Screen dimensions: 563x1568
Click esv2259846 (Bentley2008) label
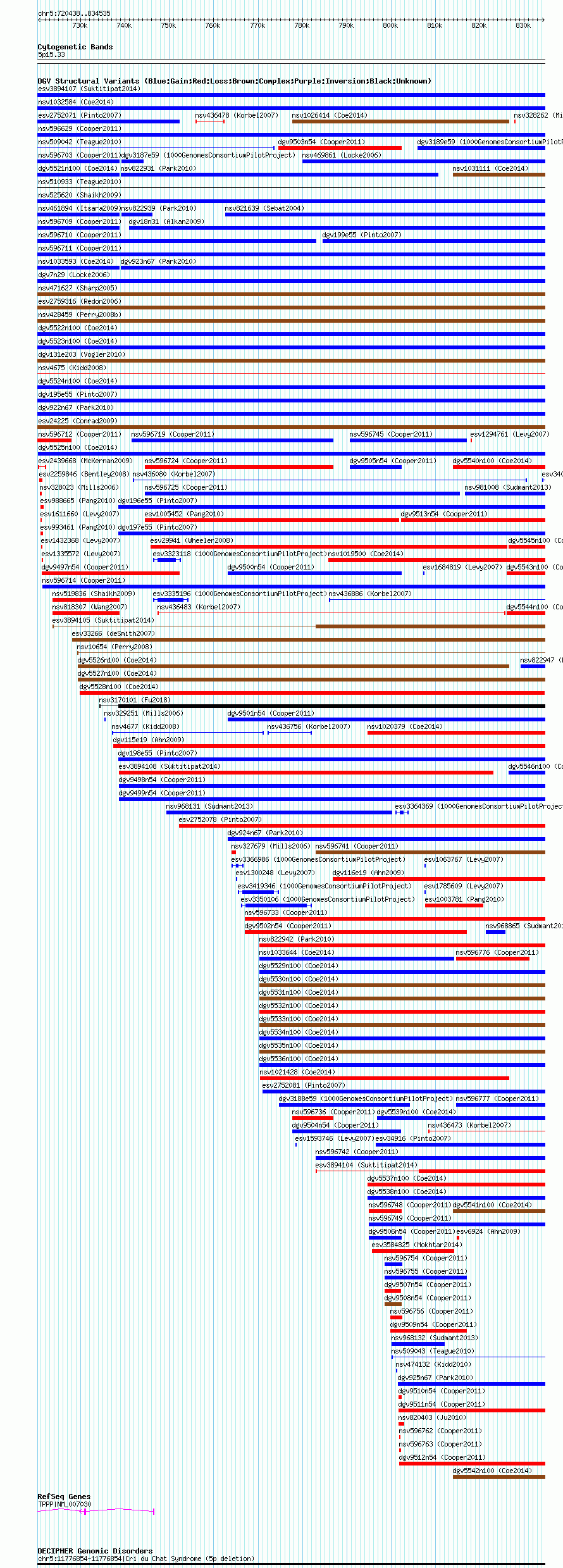pyautogui.click(x=84, y=474)
